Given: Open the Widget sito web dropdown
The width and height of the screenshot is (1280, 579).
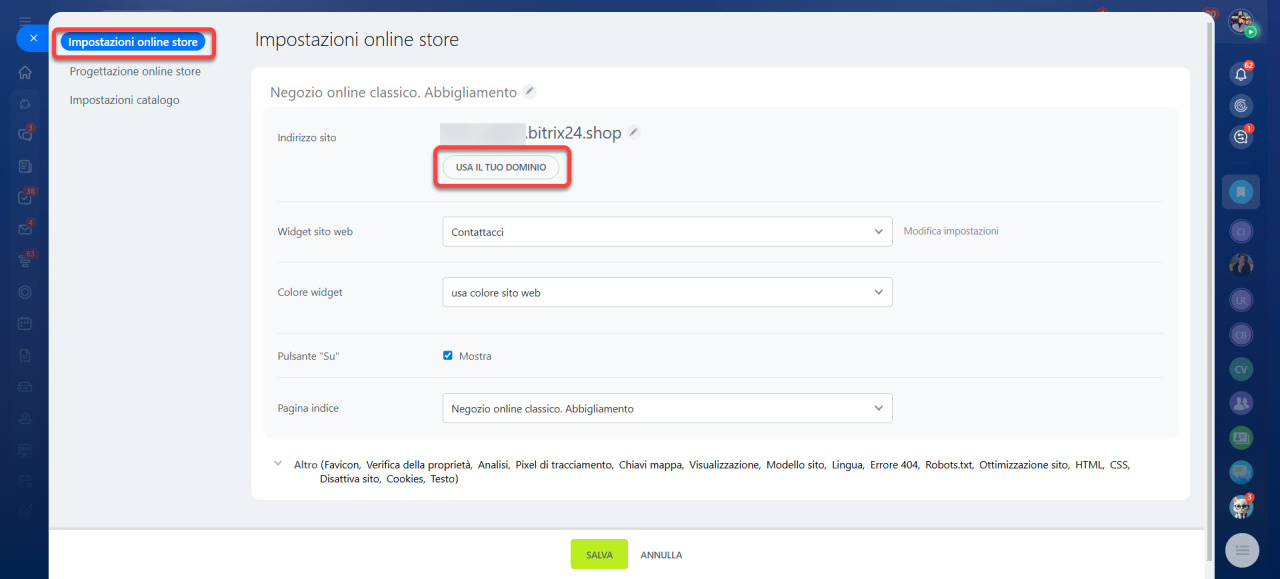Looking at the screenshot, I should point(666,232).
